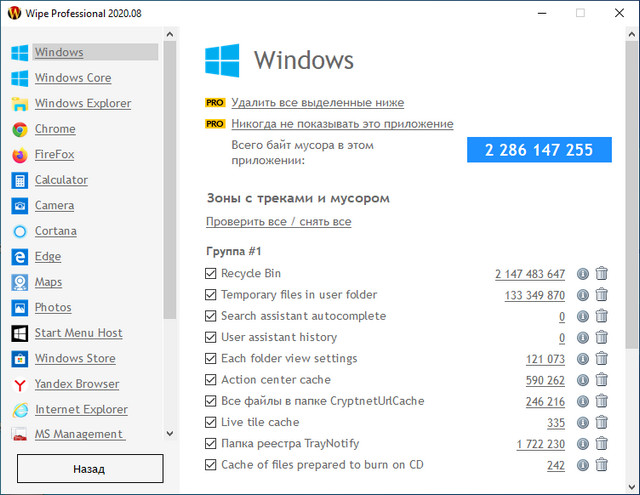This screenshot has height=495, width=640.
Task: Click the Chrome icon in the sidebar
Action: click(x=19, y=129)
